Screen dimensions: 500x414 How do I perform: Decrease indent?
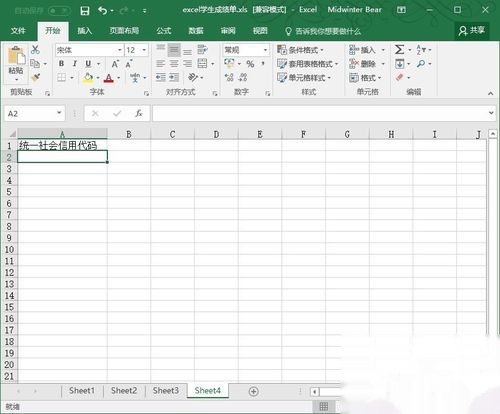(161, 78)
